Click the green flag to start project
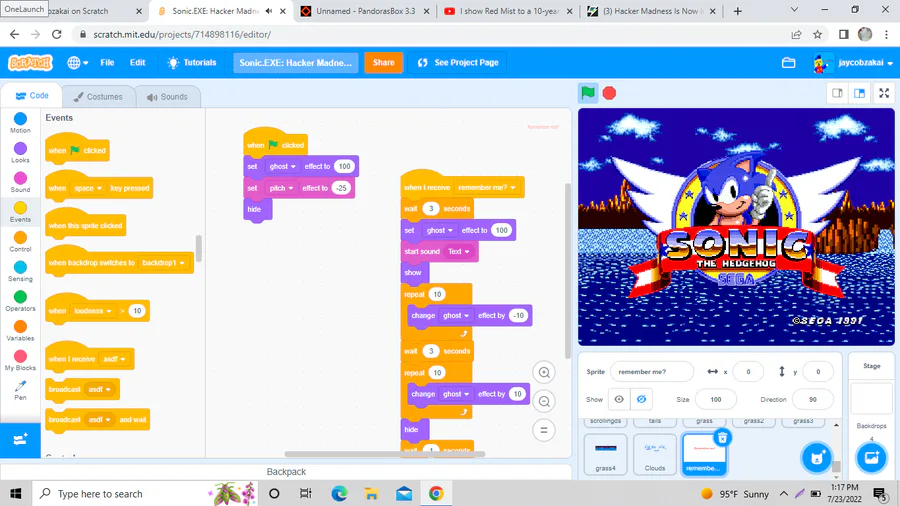Screen dimensions: 900x506 click(x=588, y=93)
